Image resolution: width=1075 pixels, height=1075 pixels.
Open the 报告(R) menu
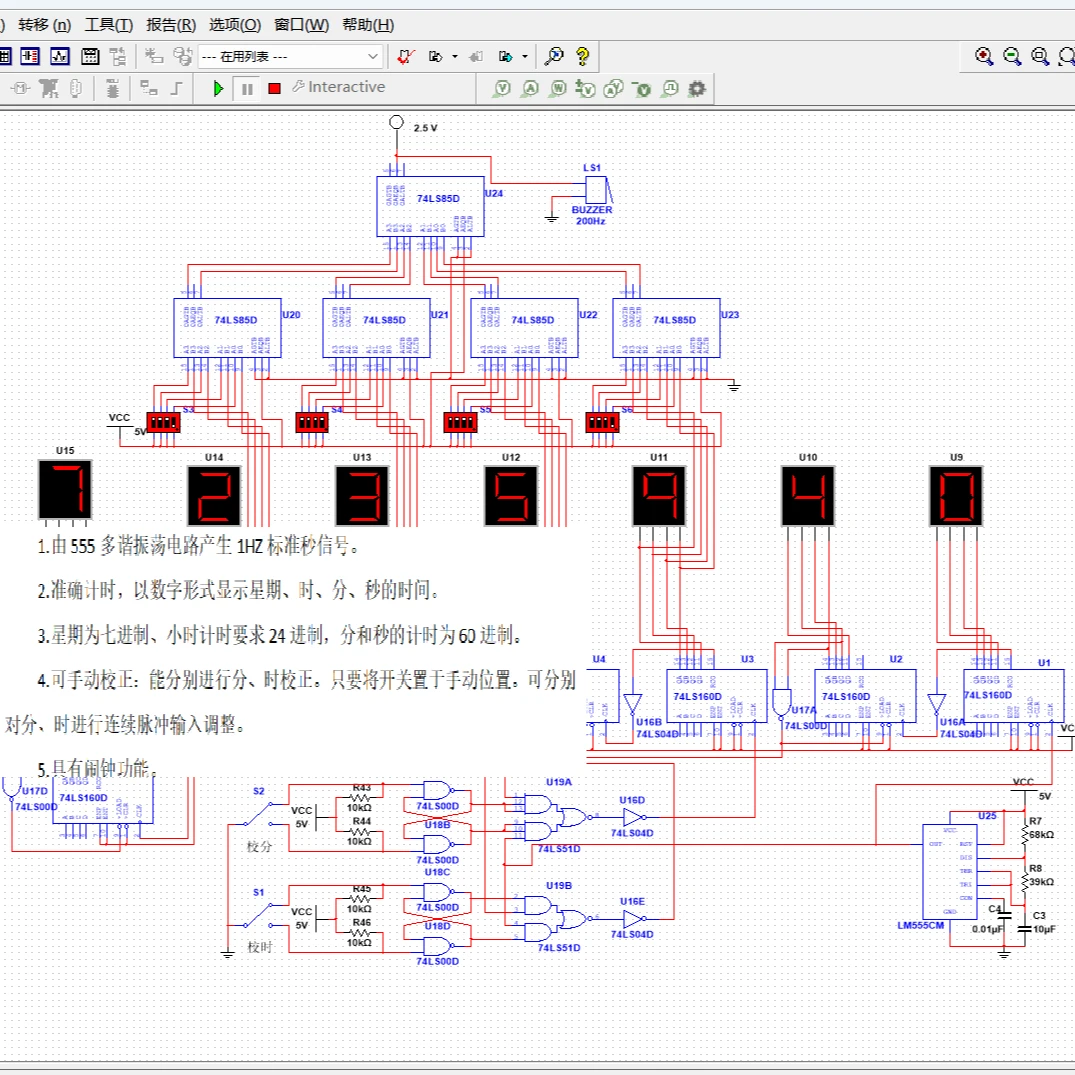pos(171,25)
